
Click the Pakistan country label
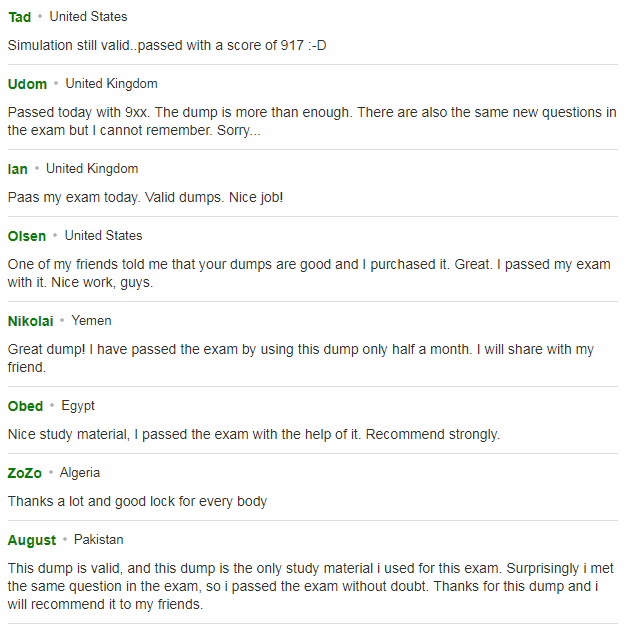[x=99, y=540]
